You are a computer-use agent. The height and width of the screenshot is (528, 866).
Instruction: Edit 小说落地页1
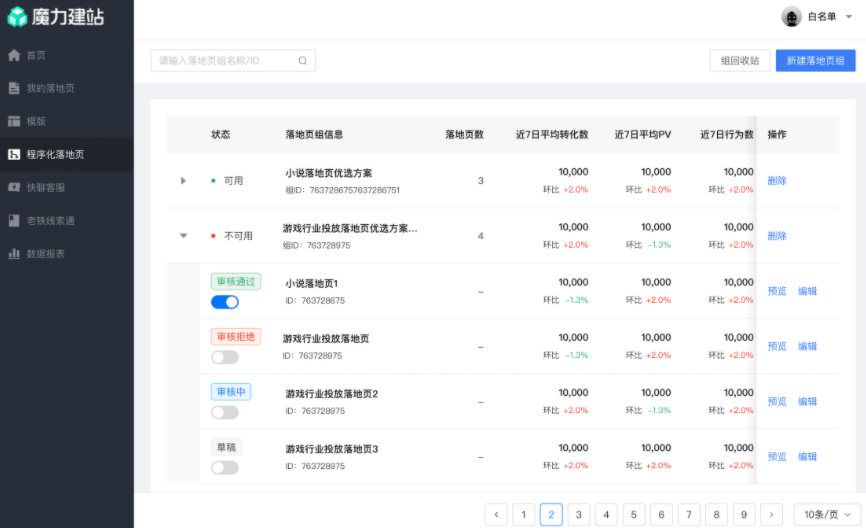pos(807,291)
